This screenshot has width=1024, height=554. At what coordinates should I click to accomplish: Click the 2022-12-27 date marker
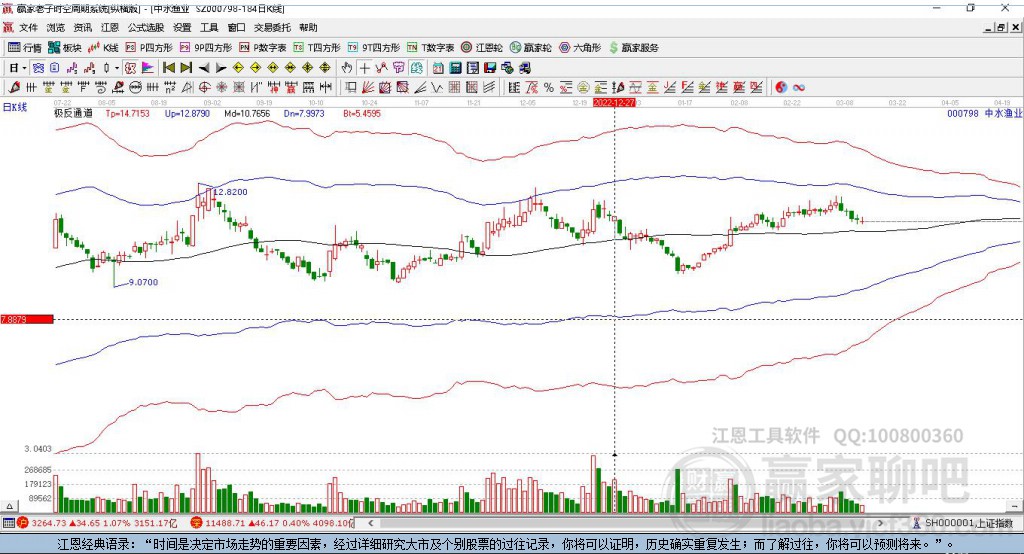tap(614, 103)
